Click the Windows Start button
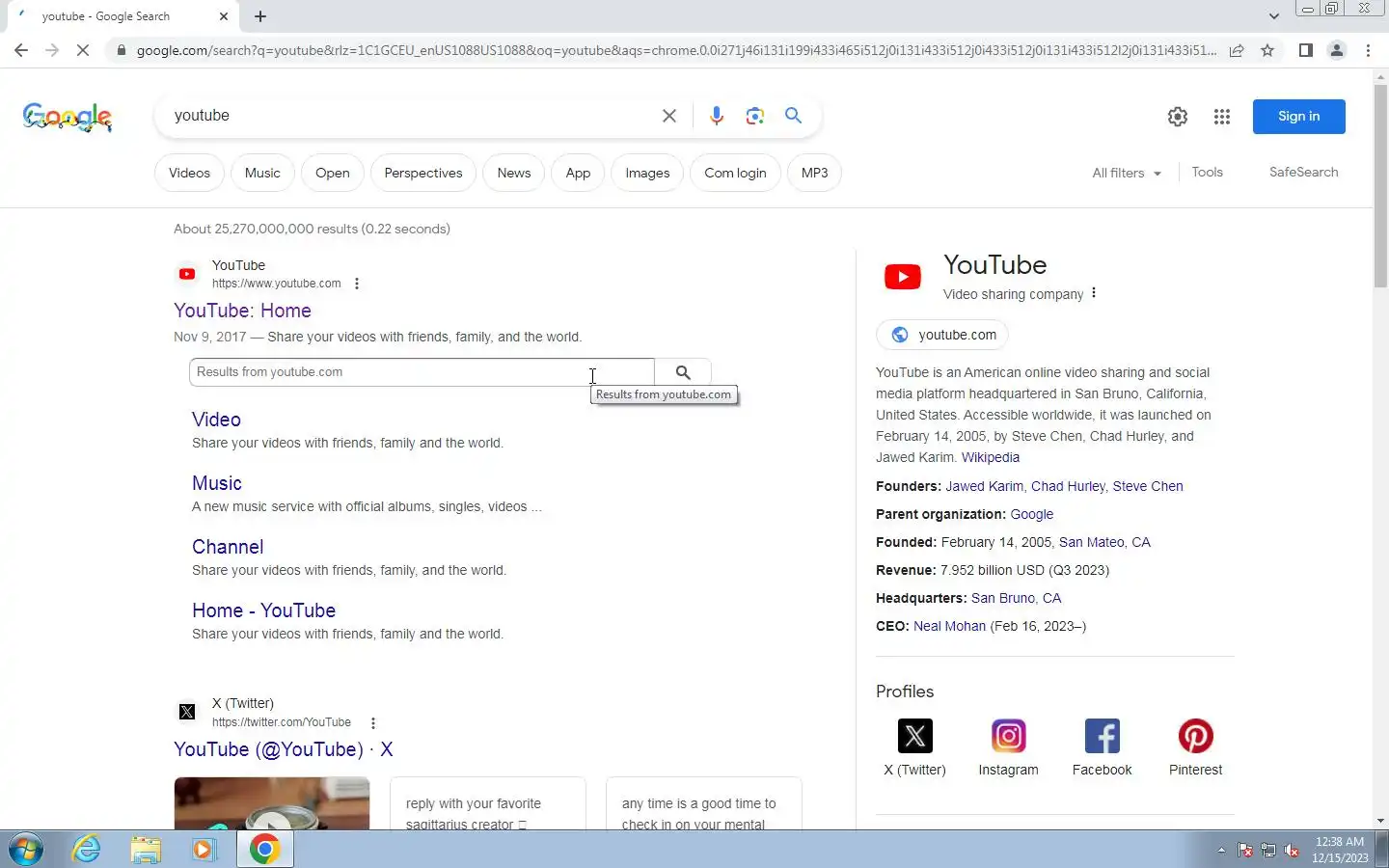The width and height of the screenshot is (1389, 868). (x=26, y=850)
